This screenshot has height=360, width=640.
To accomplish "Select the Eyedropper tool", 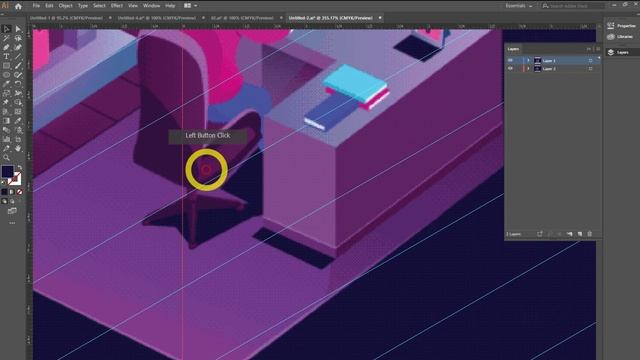I will pos(18,121).
